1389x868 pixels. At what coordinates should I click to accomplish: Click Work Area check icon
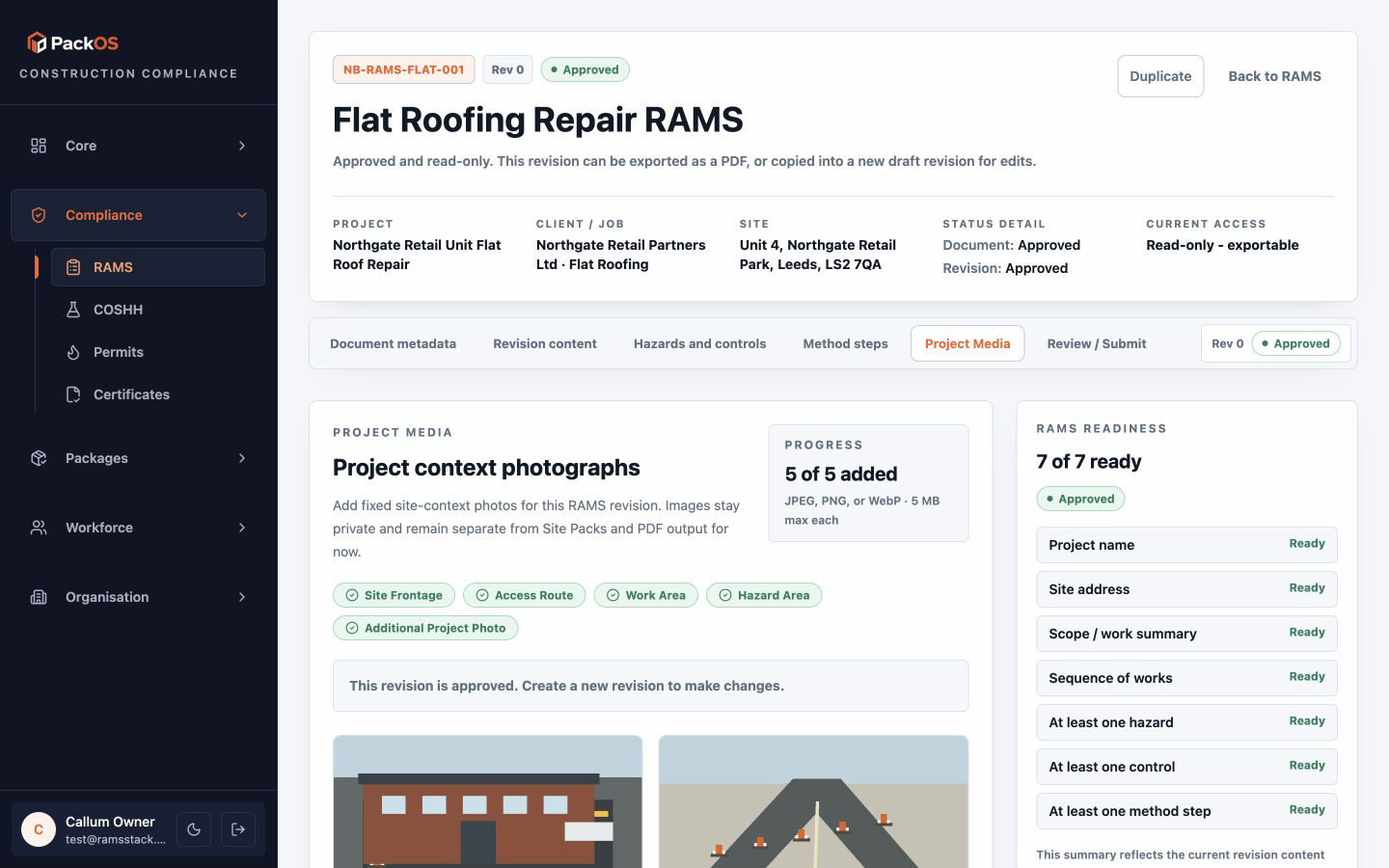tap(613, 595)
